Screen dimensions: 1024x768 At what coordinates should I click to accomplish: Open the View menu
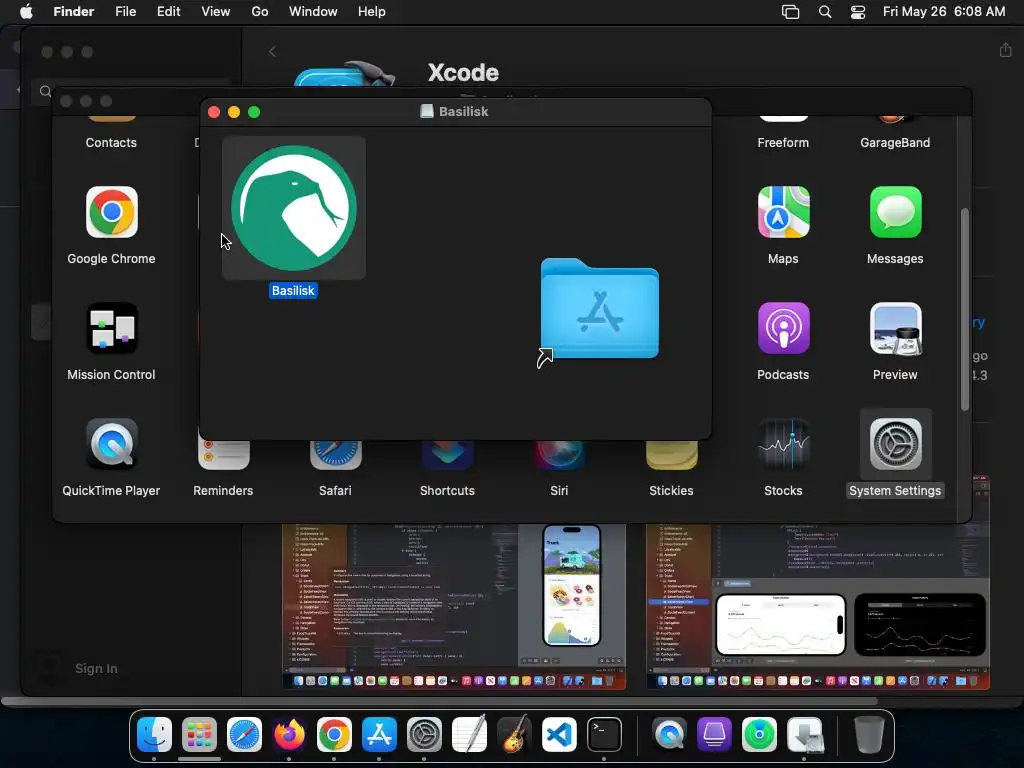pyautogui.click(x=216, y=12)
